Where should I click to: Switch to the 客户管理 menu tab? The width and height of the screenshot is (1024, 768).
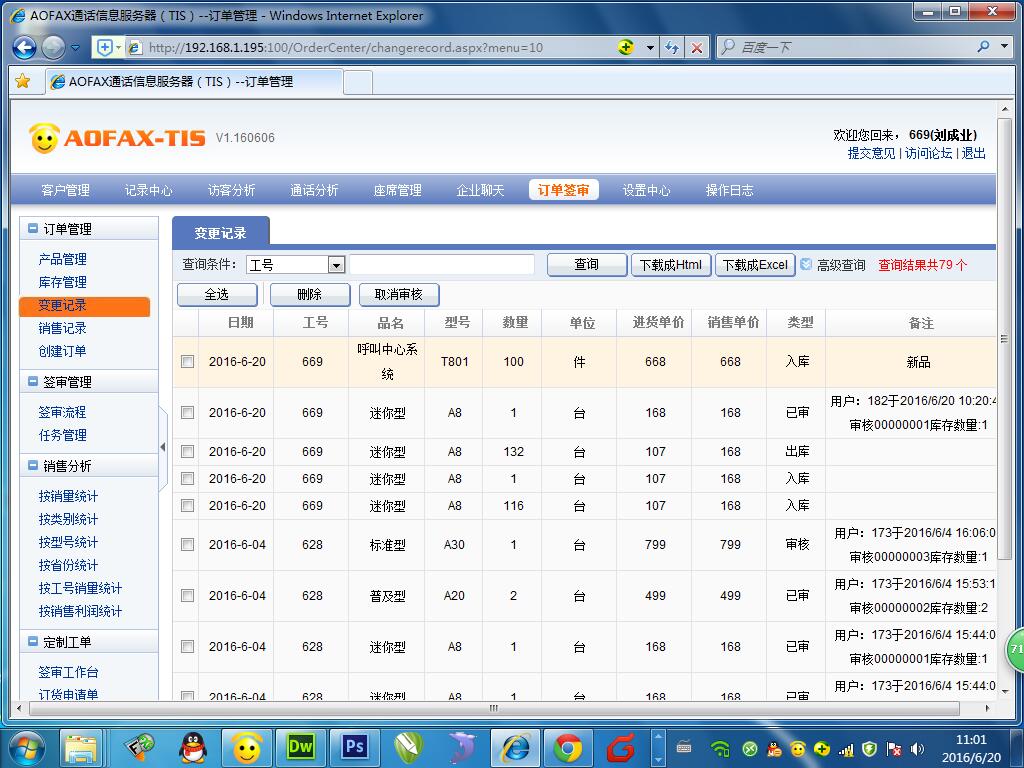[64, 189]
